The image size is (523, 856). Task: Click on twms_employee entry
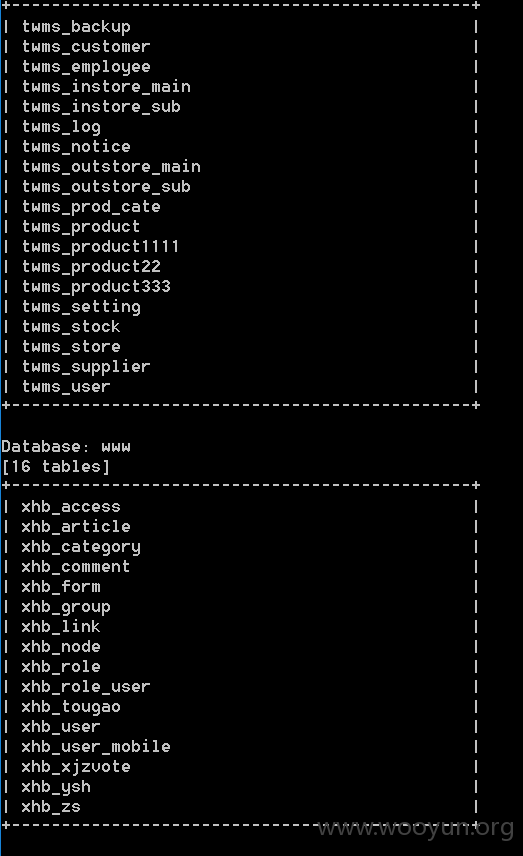click(86, 67)
